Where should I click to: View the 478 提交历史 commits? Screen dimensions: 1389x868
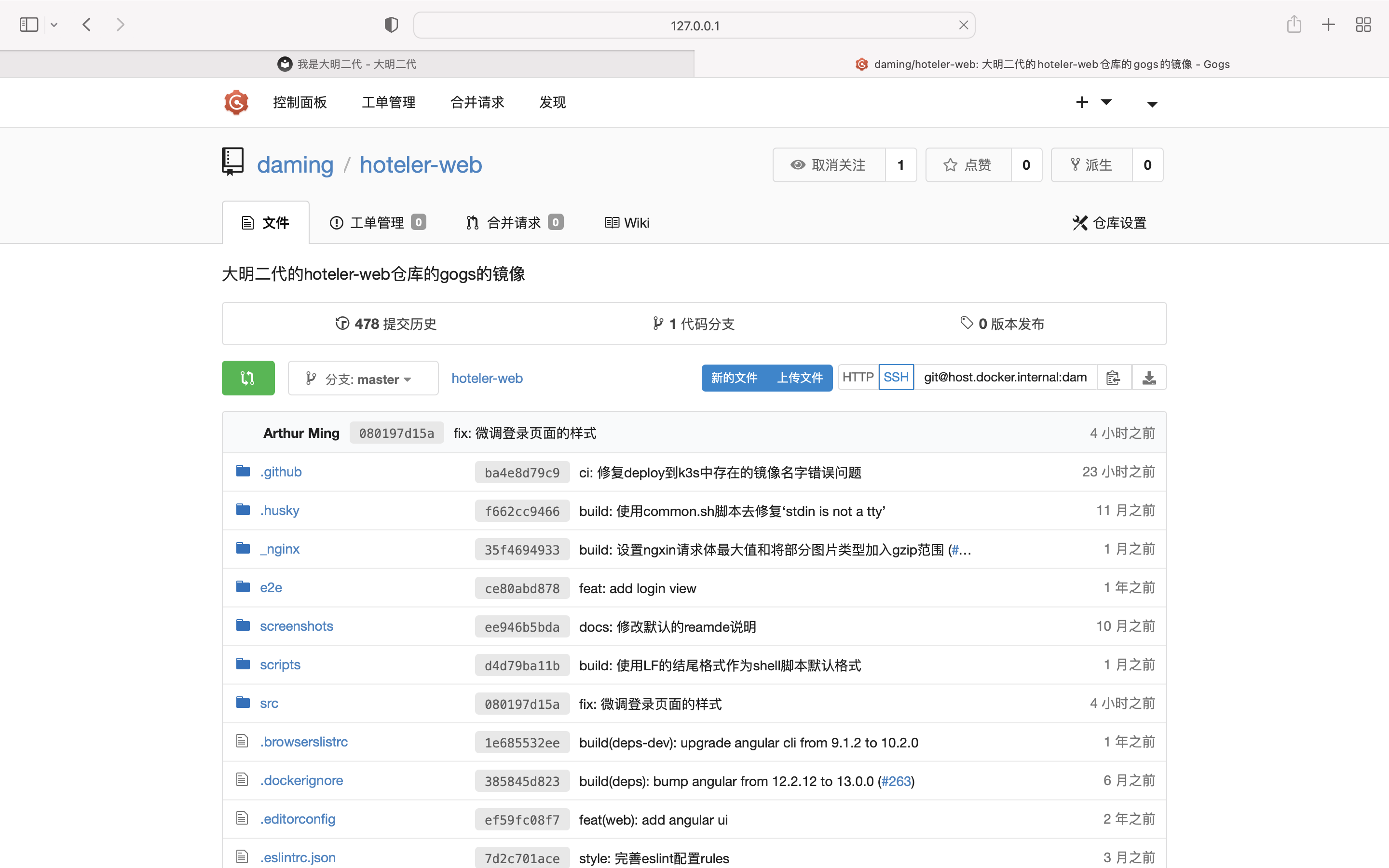(386, 324)
